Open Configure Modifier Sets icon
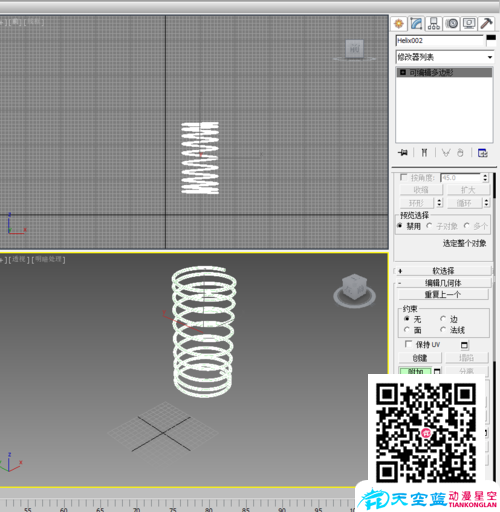The height and width of the screenshot is (512, 500). point(483,153)
